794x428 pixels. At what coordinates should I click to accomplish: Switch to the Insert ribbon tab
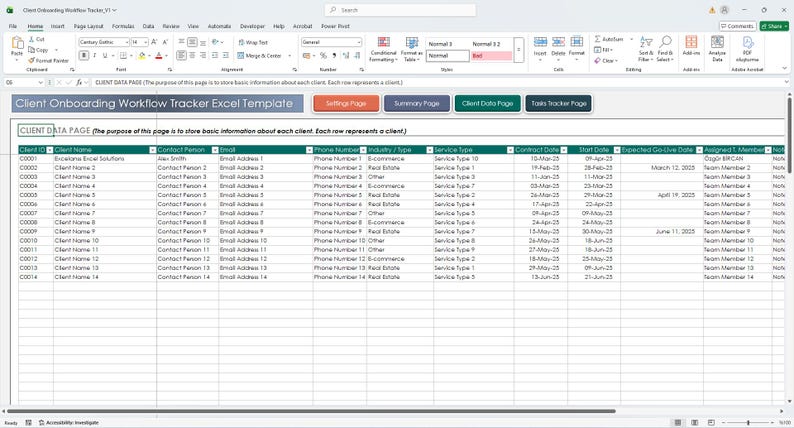(x=57, y=26)
